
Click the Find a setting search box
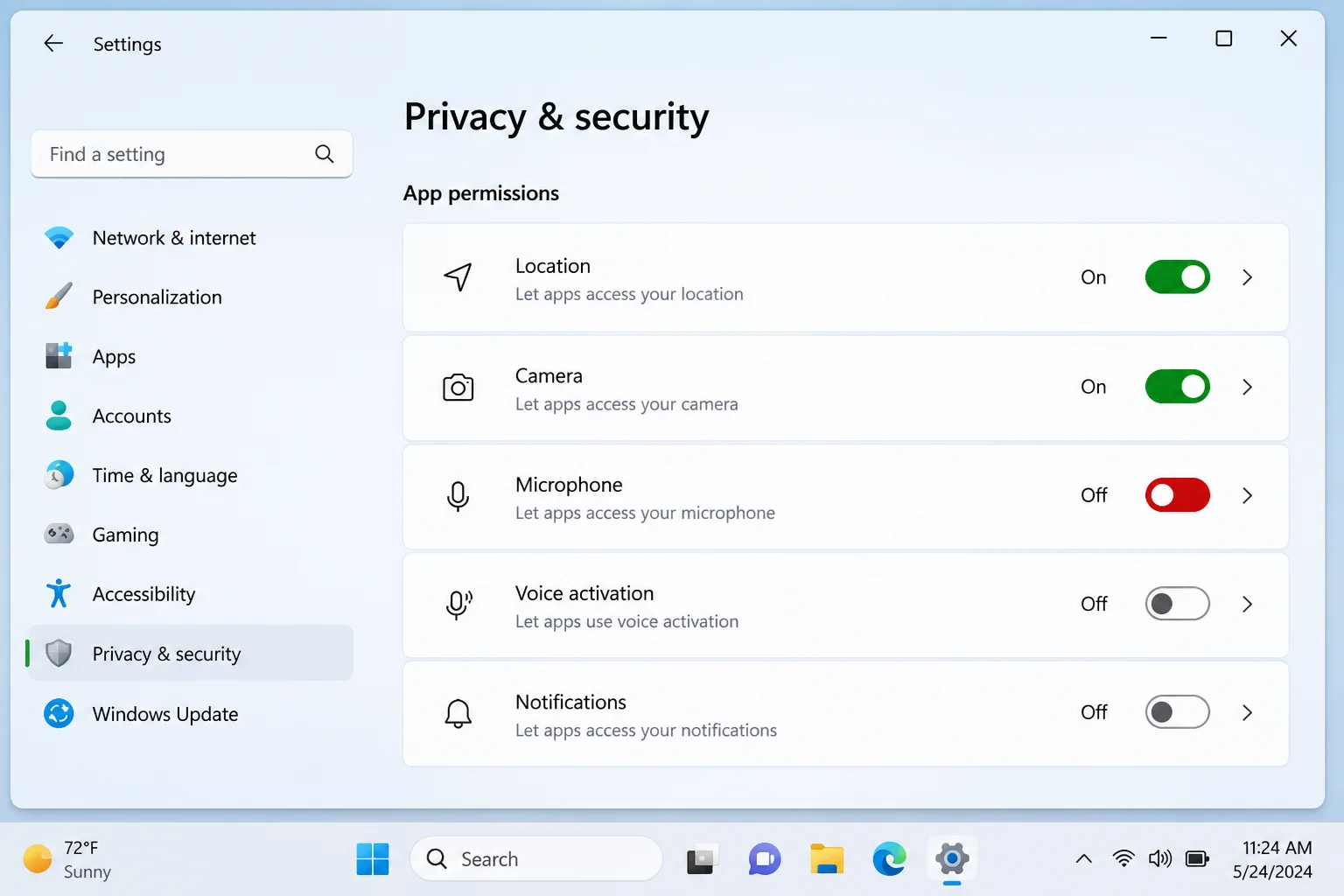pyautogui.click(x=192, y=154)
